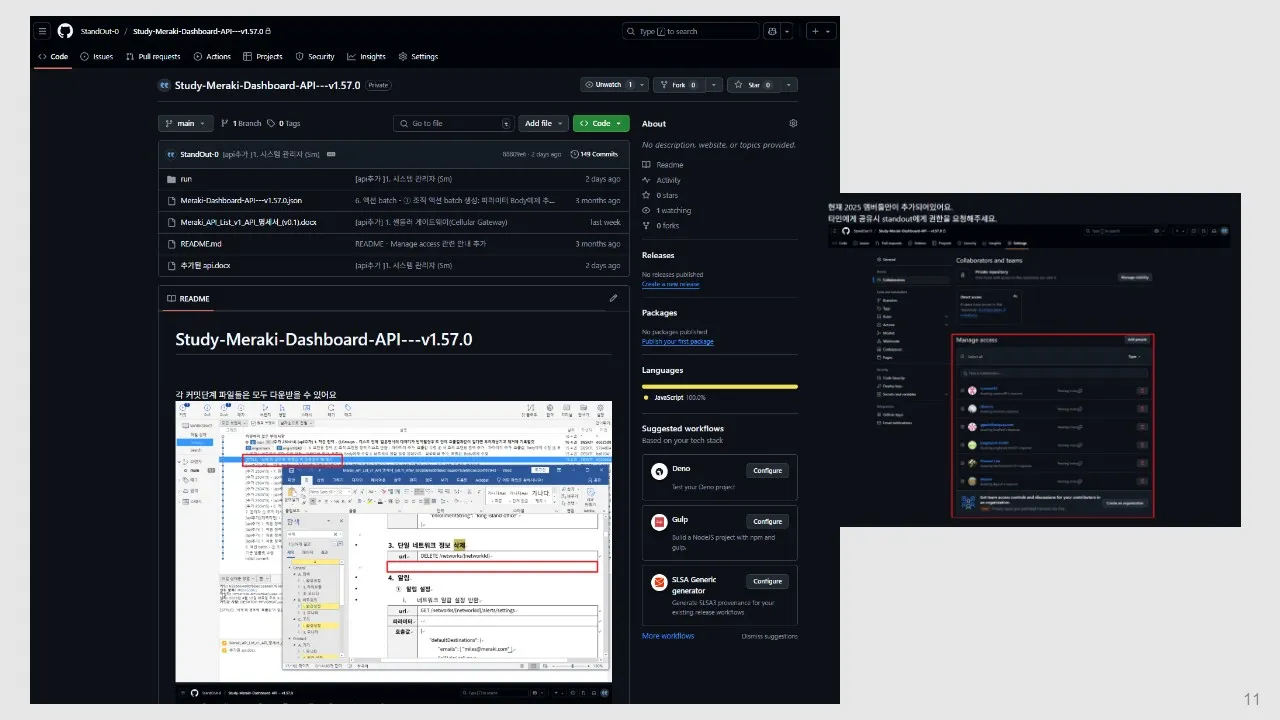The image size is (1280, 720).
Task: Click Add people button in Manage access
Action: pyautogui.click(x=1137, y=340)
